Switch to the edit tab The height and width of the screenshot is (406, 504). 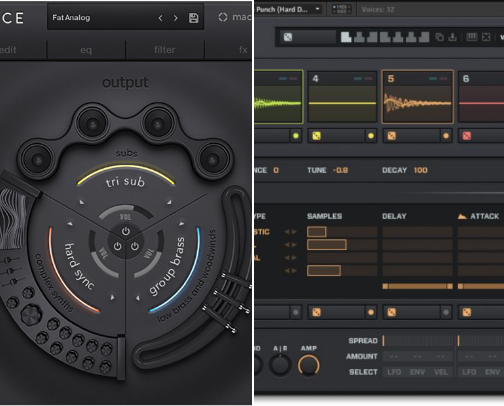8,50
